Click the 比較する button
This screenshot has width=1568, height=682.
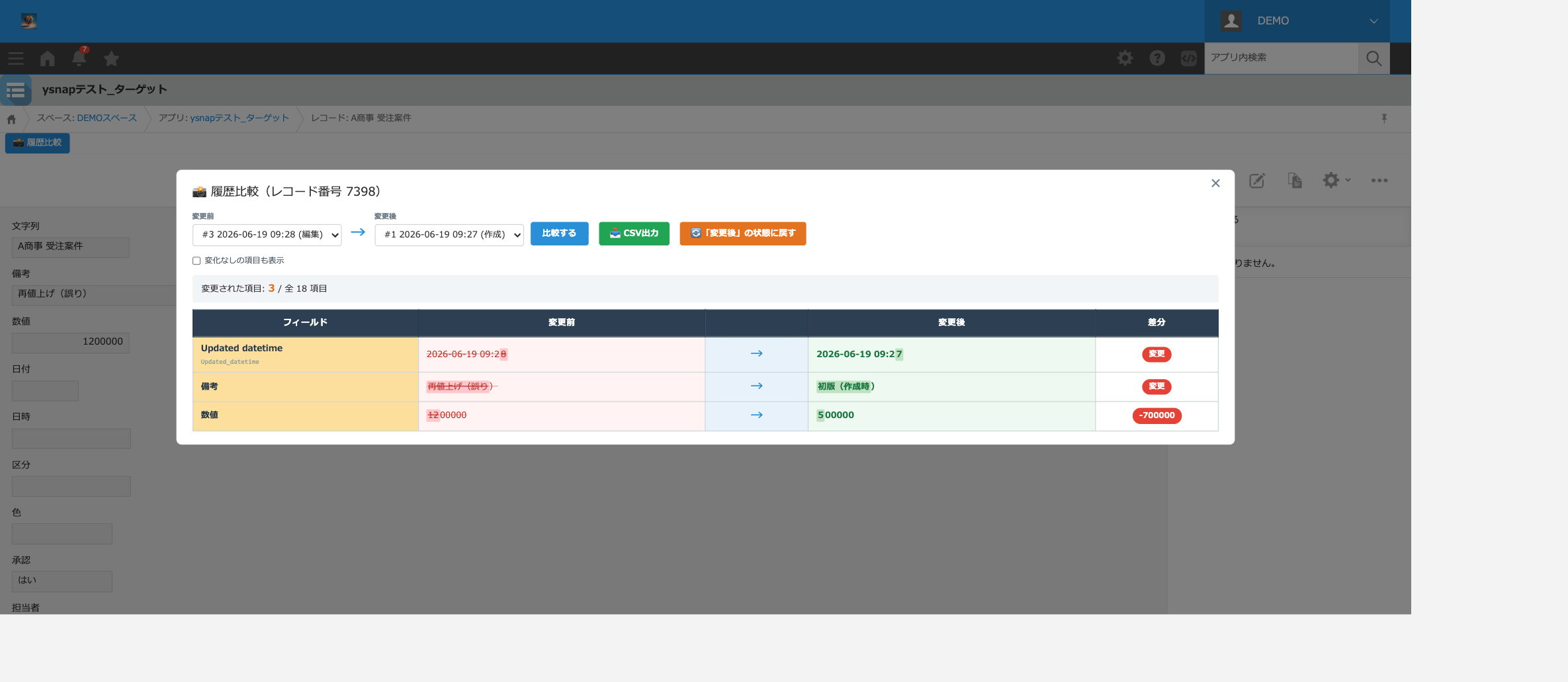click(x=559, y=234)
